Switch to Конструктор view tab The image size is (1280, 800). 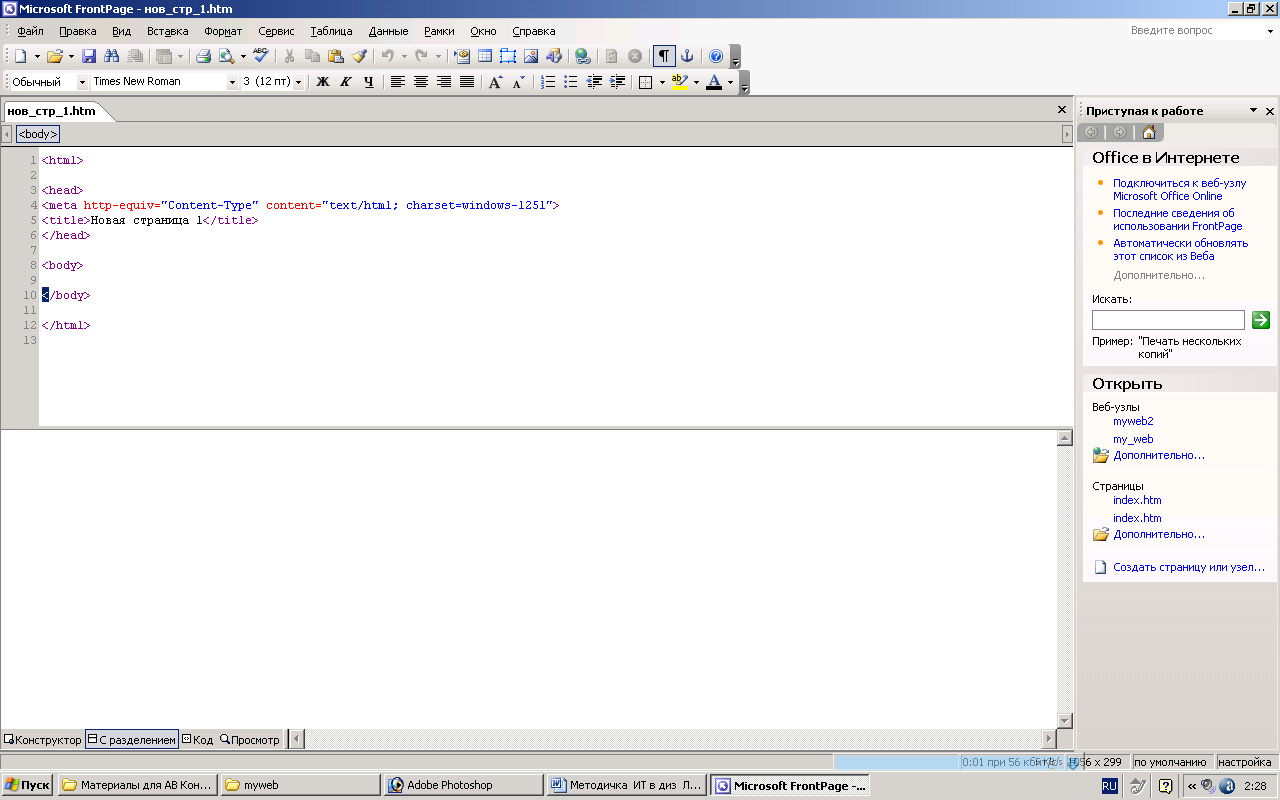[x=43, y=740]
